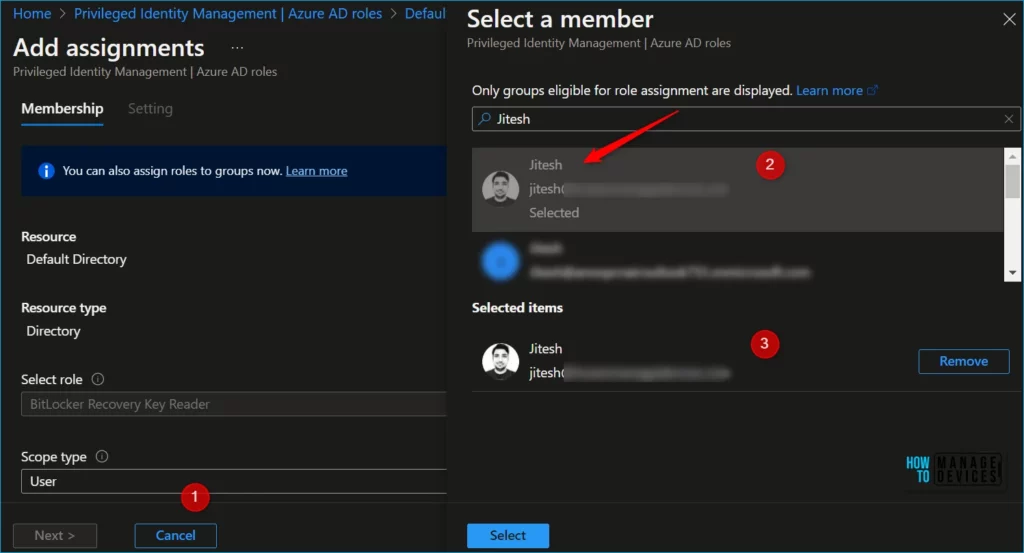
Task: Click external link icon after Learn more
Action: pos(872,90)
